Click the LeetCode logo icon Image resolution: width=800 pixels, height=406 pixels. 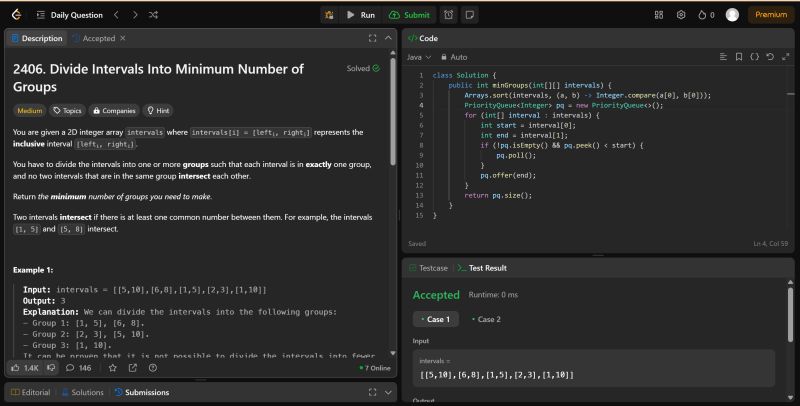(x=16, y=15)
